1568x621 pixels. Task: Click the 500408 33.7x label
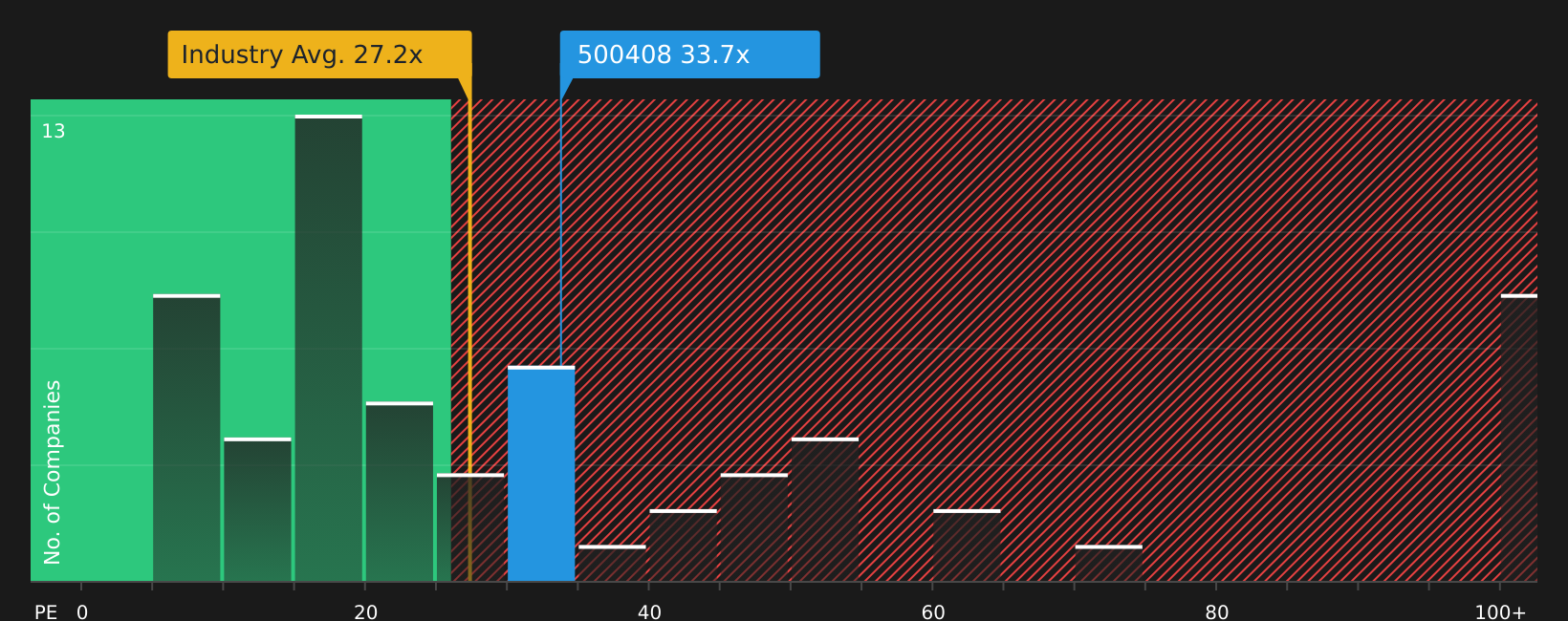point(689,54)
